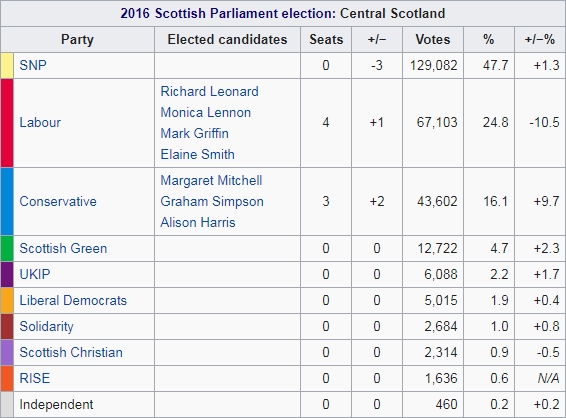Open the Liberal Democrats link
This screenshot has height=418, width=566.
tap(73, 300)
